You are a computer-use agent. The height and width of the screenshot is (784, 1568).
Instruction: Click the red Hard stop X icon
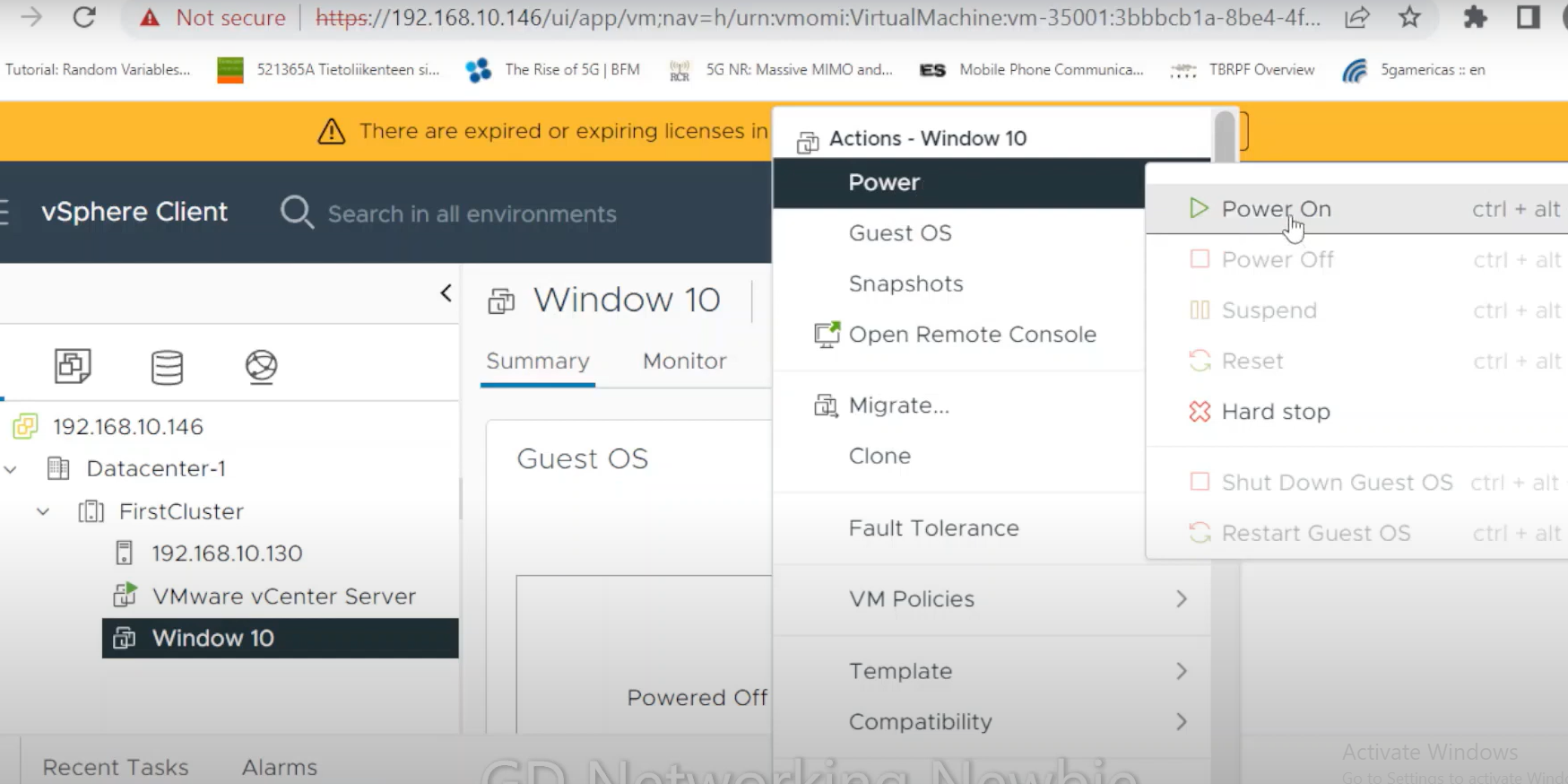click(1200, 411)
